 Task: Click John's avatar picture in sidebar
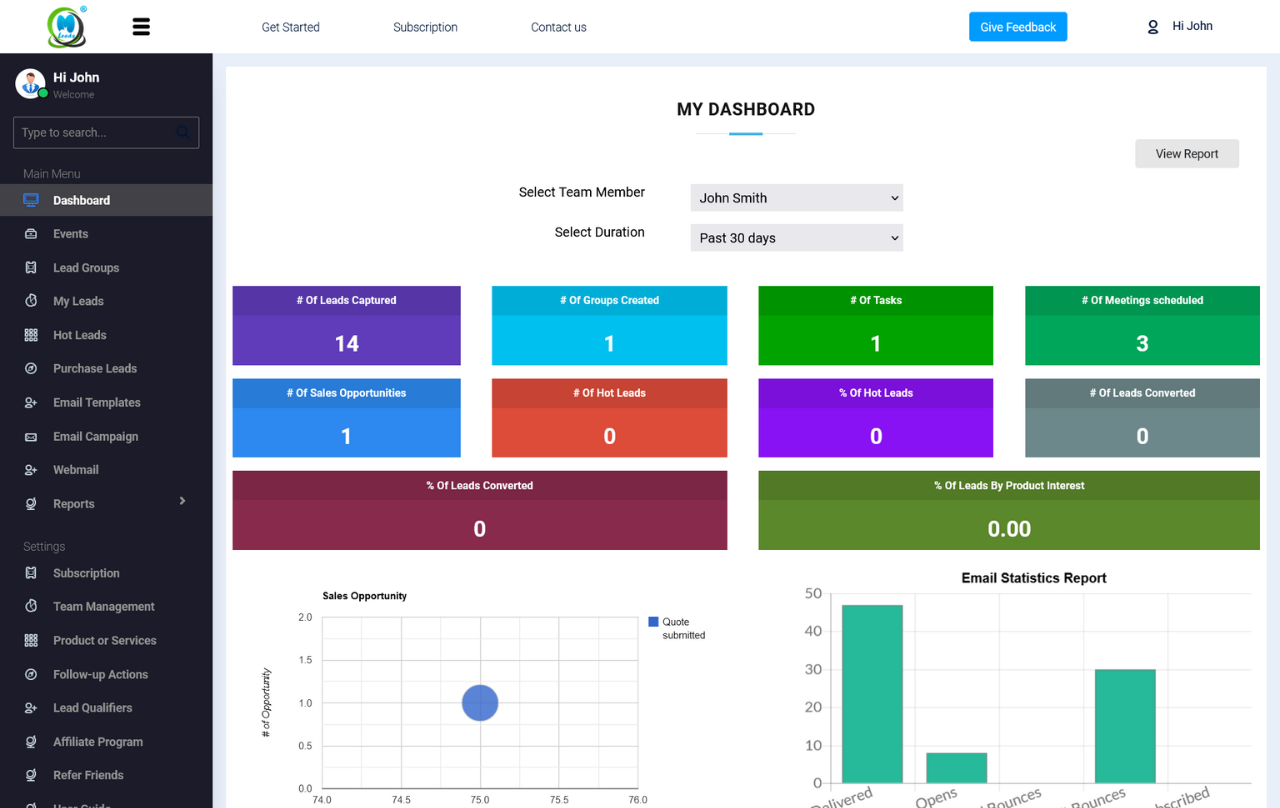(30, 84)
